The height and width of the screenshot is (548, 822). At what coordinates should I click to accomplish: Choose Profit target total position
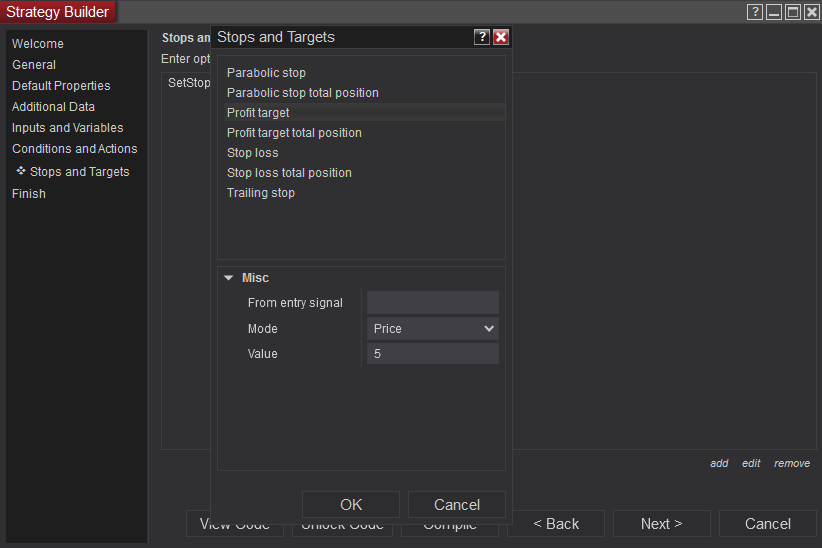294,133
